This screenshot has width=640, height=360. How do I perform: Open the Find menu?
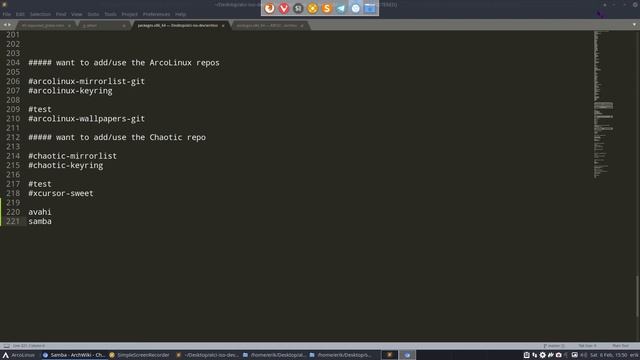tap(61, 14)
